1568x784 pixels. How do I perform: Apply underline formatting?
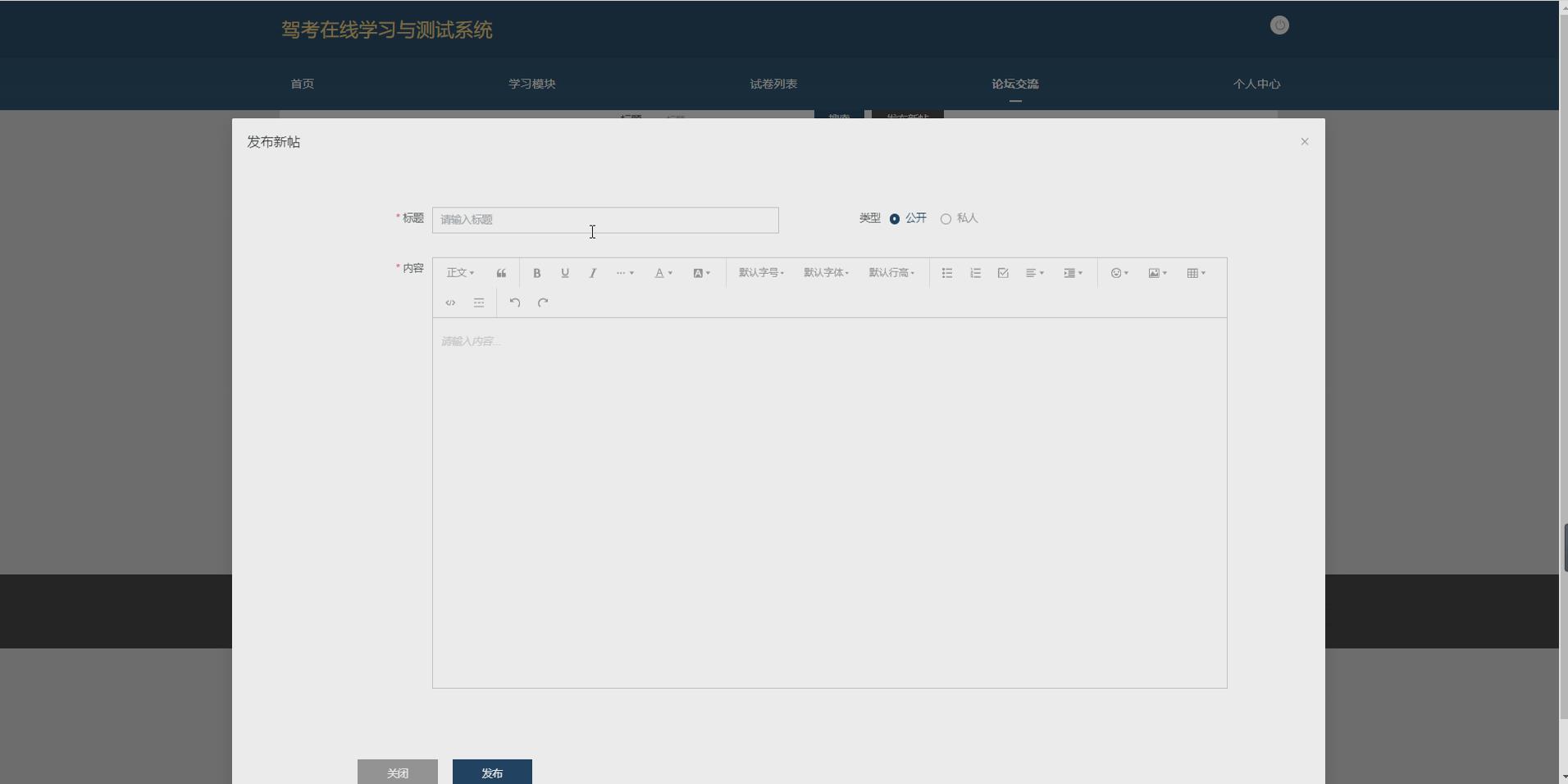click(564, 272)
